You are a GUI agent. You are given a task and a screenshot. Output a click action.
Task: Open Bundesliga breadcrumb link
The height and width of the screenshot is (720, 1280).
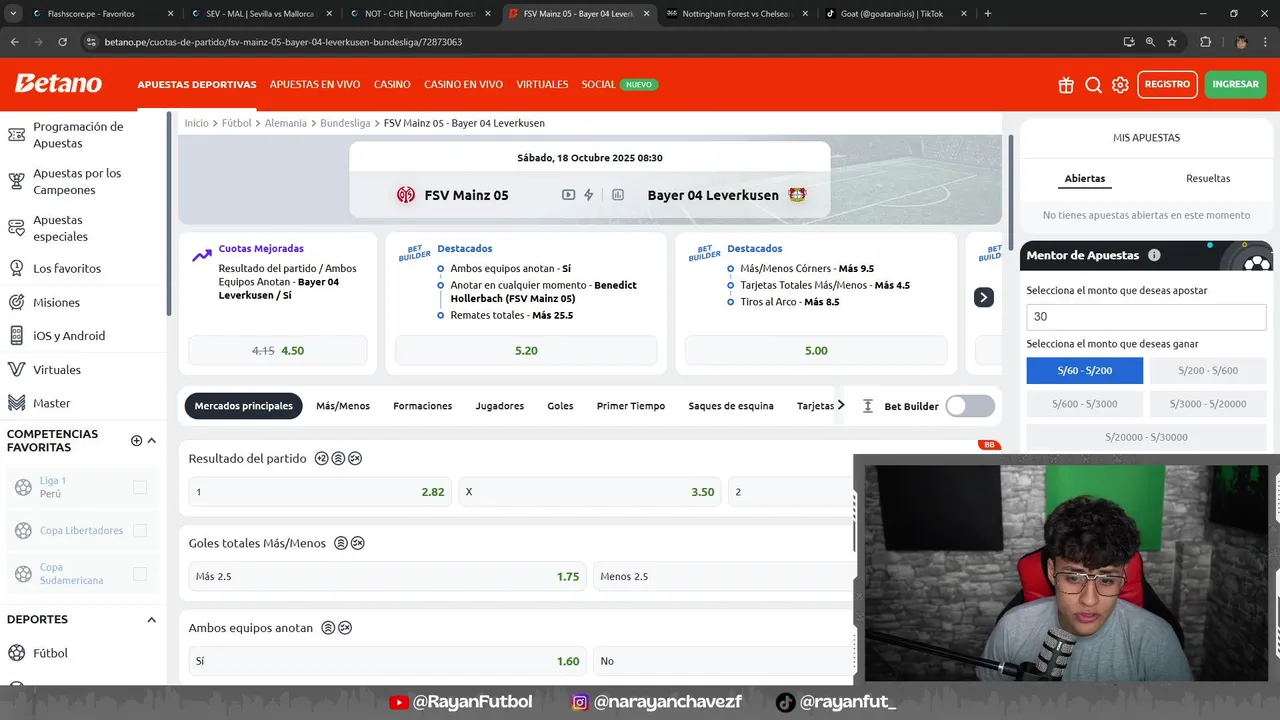tap(345, 123)
